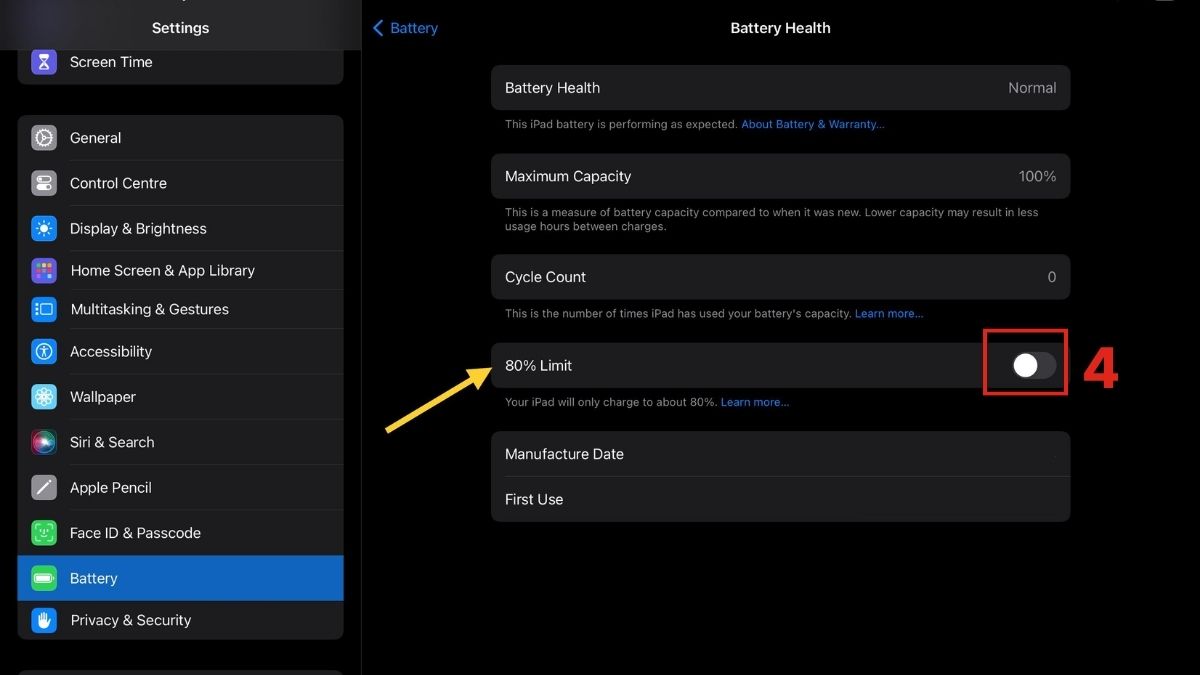Open About Battery & Warranty link
The width and height of the screenshot is (1200, 675).
[x=813, y=124]
